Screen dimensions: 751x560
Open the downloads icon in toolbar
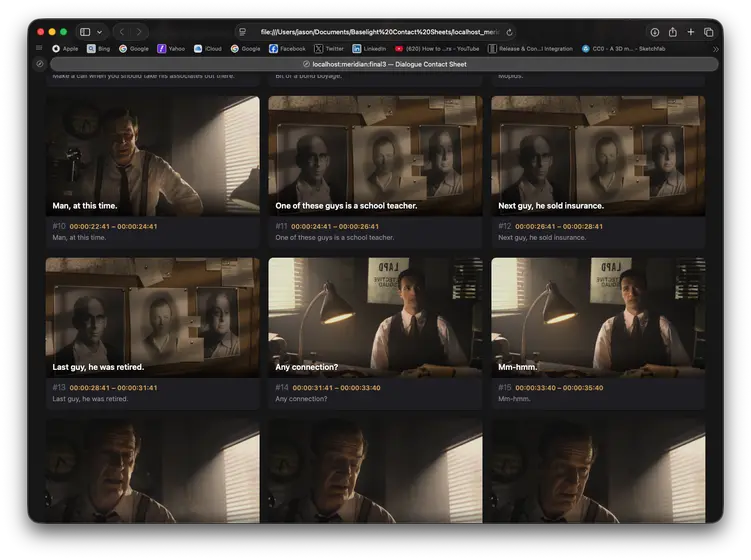pyautogui.click(x=654, y=32)
